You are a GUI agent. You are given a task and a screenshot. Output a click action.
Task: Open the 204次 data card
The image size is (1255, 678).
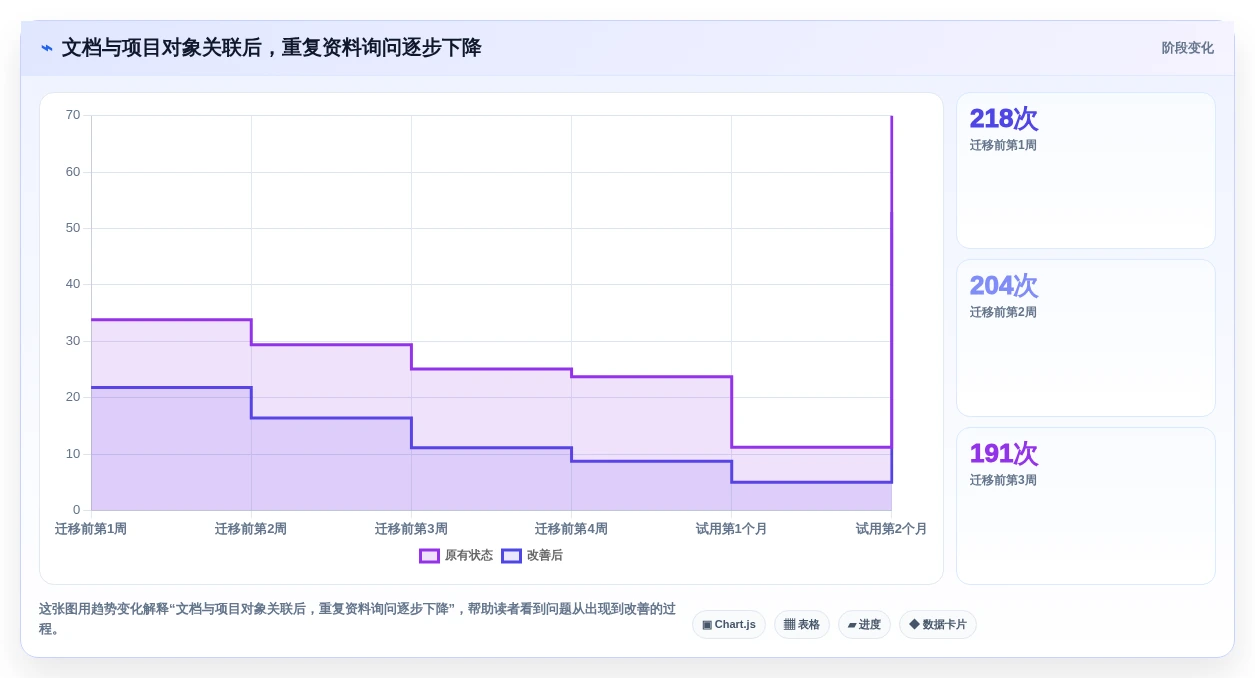[x=1086, y=338]
